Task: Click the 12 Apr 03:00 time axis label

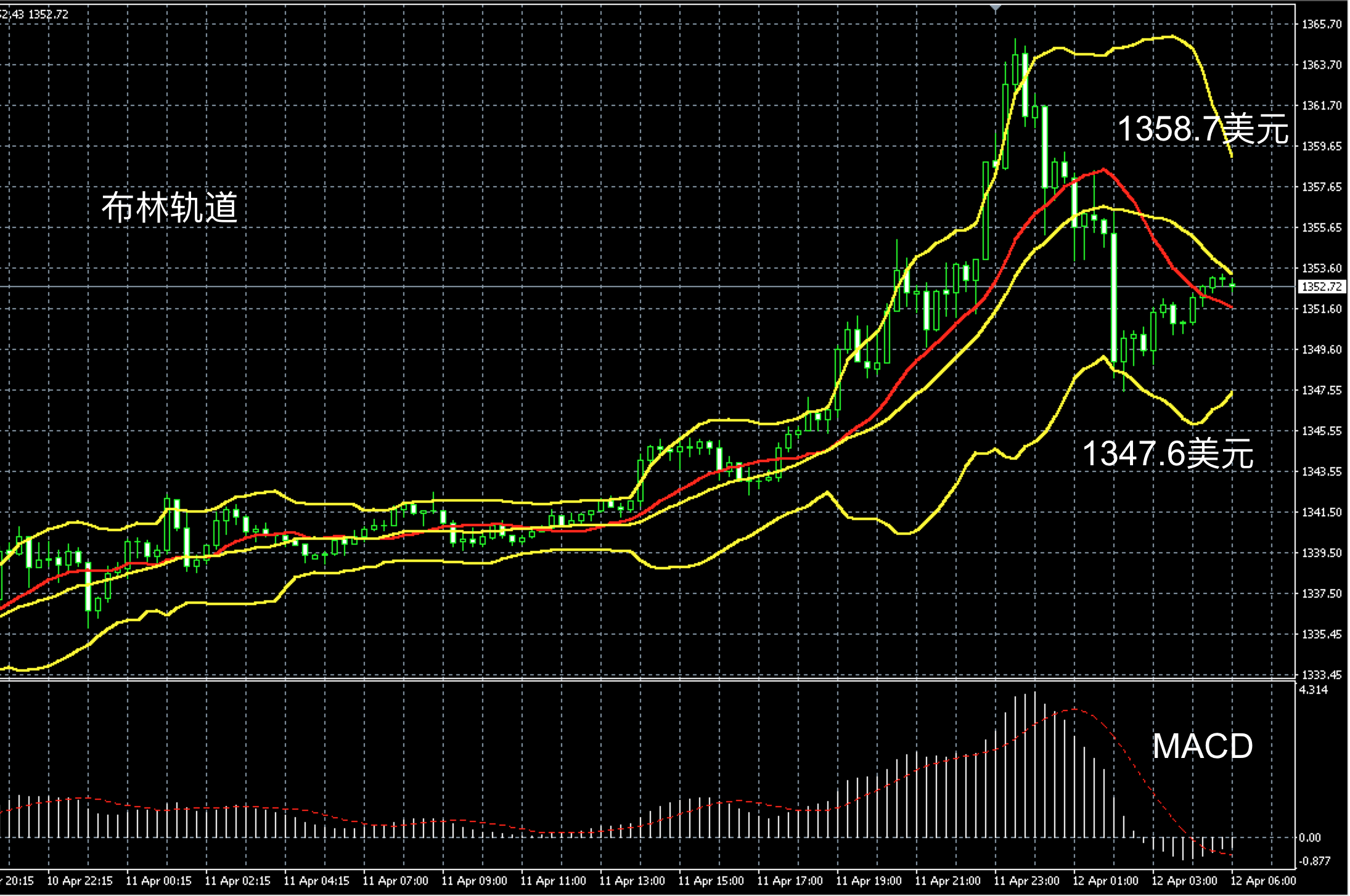Action: [x=1184, y=881]
